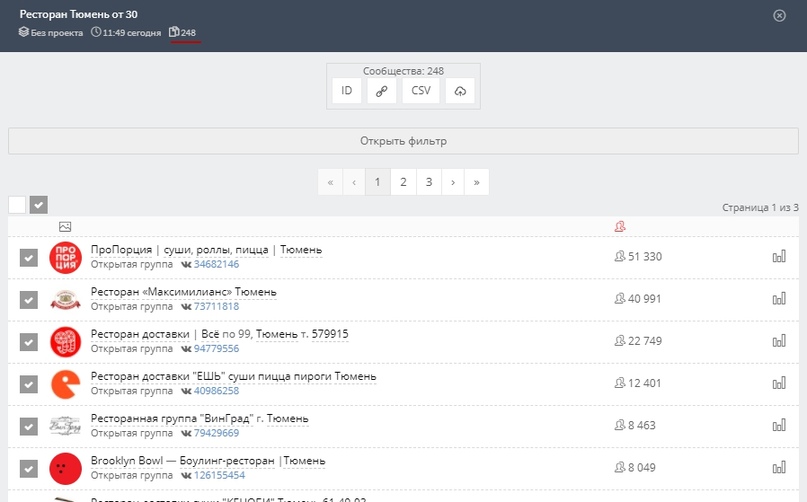Click the image column header icon
Viewport: 807px width, 502px height.
point(65,227)
